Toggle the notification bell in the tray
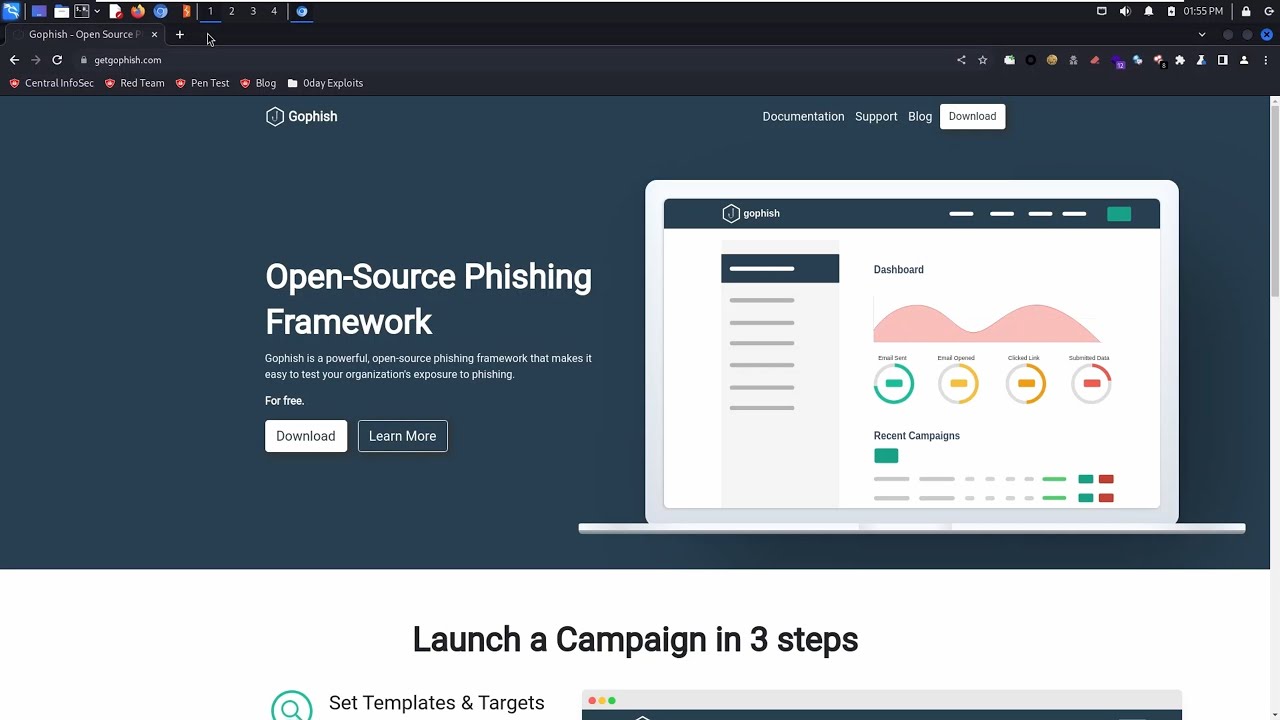The height and width of the screenshot is (720, 1280). click(x=1149, y=11)
